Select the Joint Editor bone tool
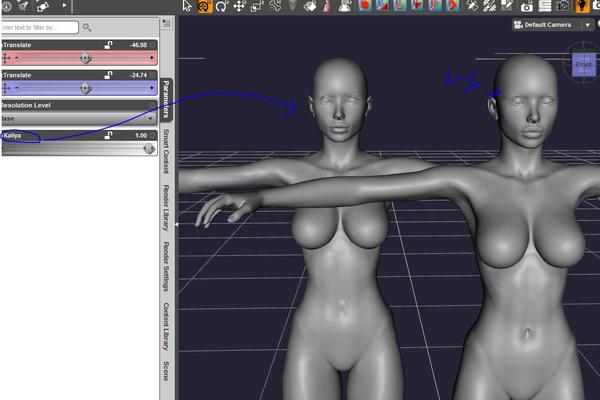600x400 pixels. point(275,6)
